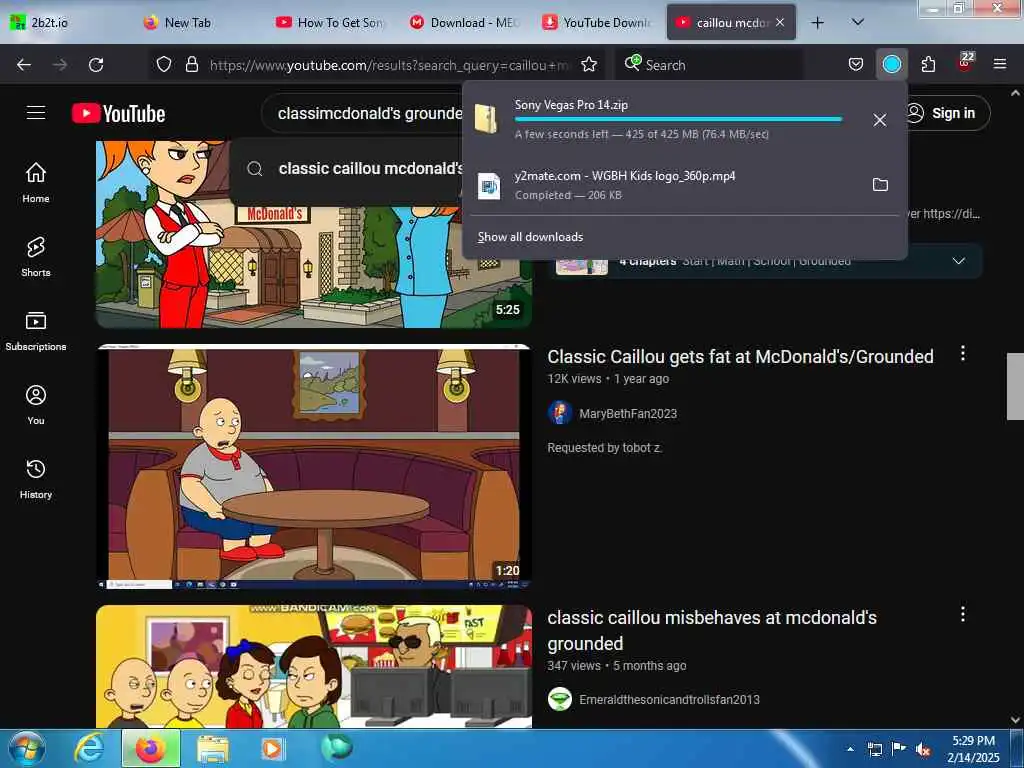Open YouTube guide hamburger menu
Image resolution: width=1024 pixels, height=768 pixels.
[x=36, y=113]
